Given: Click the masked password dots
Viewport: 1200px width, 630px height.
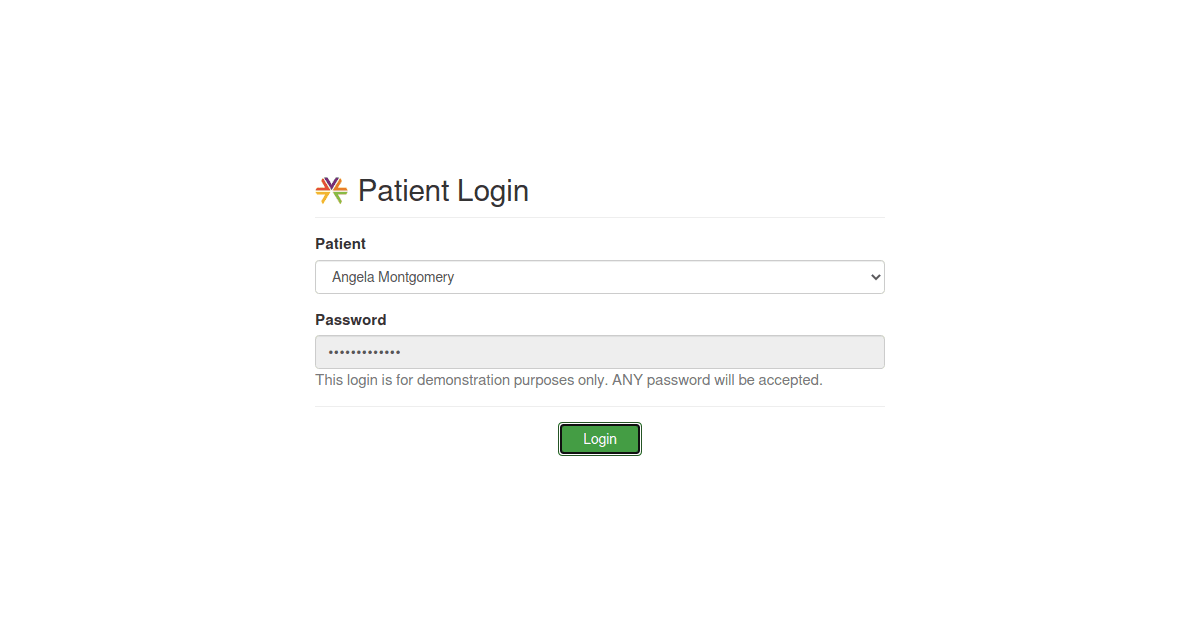Looking at the screenshot, I should [364, 352].
